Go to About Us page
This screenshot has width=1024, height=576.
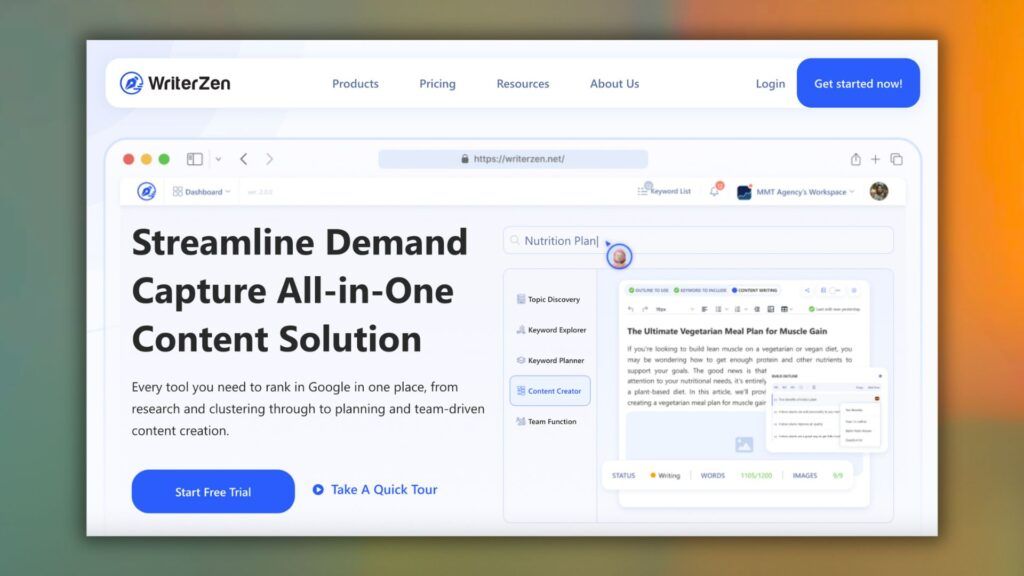615,84
